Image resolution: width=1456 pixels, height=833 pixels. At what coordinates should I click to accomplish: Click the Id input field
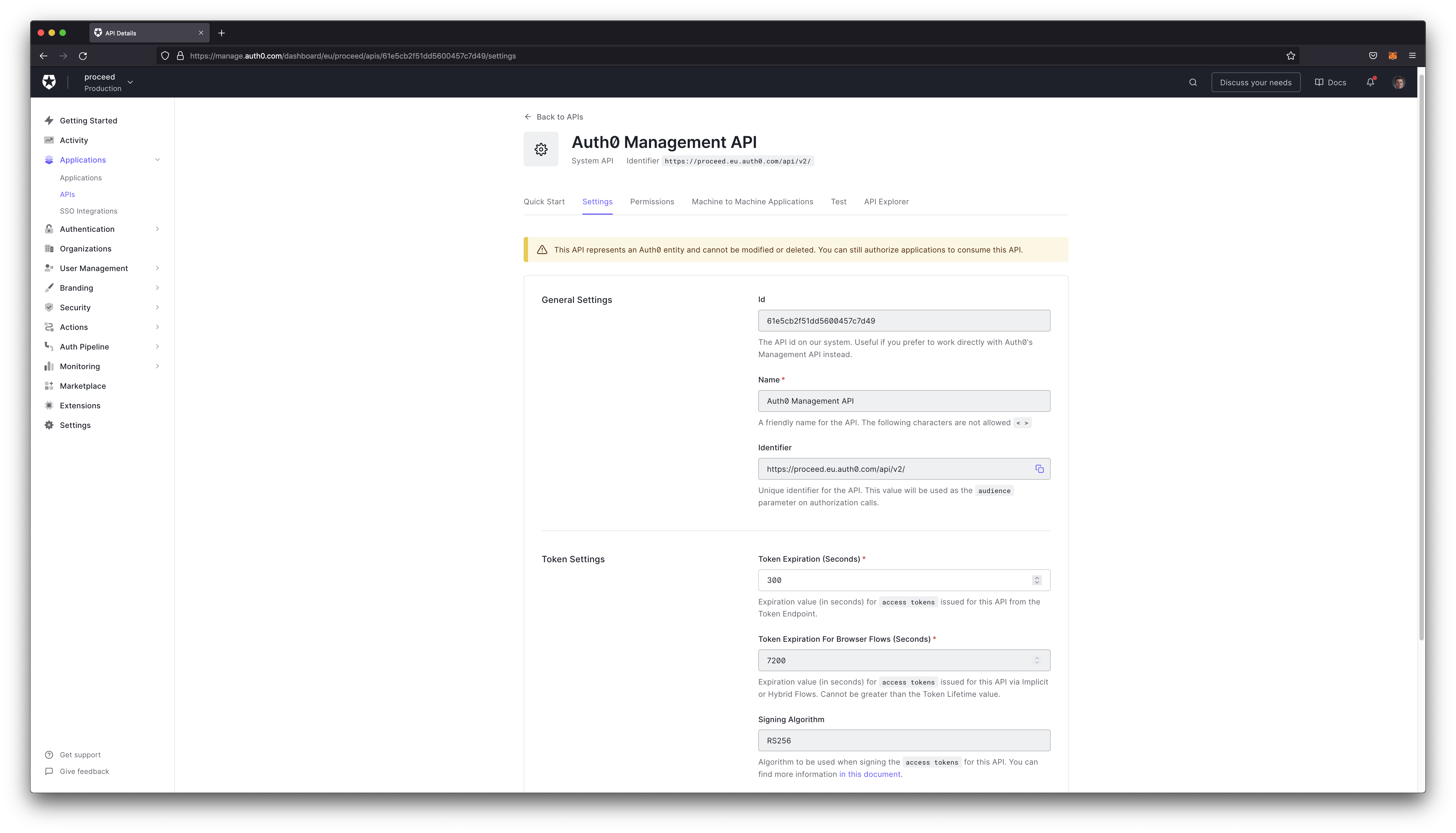point(904,321)
